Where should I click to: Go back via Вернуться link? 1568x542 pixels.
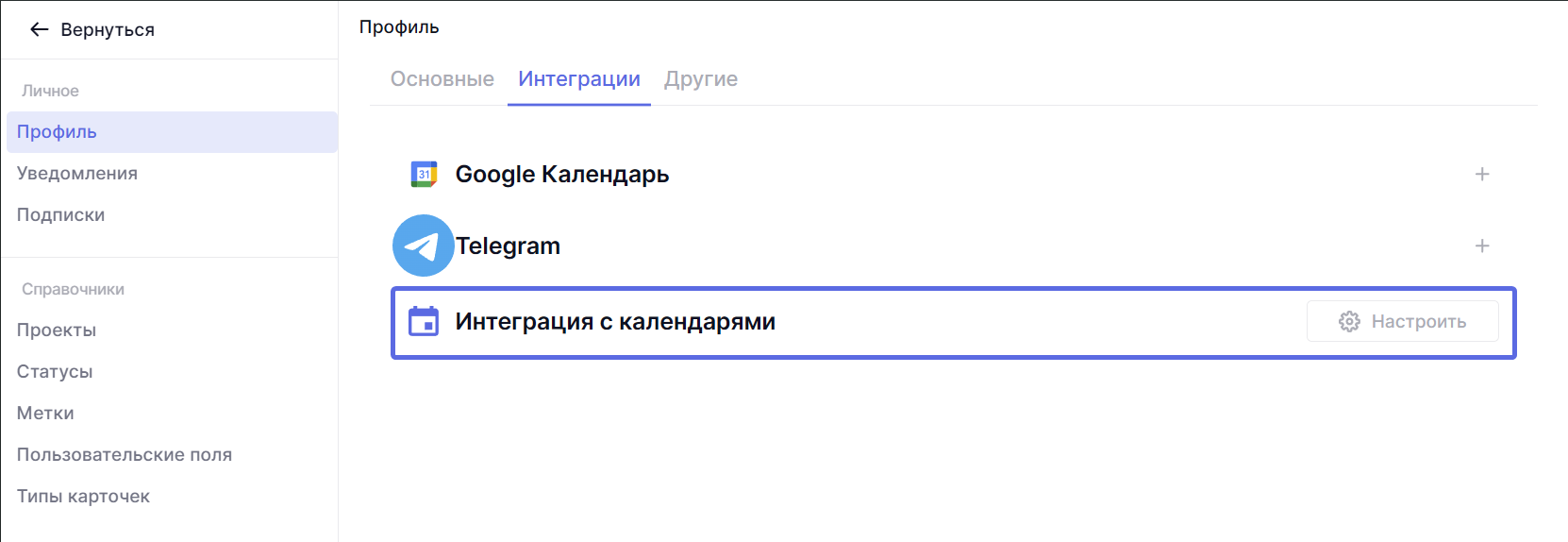(x=107, y=29)
